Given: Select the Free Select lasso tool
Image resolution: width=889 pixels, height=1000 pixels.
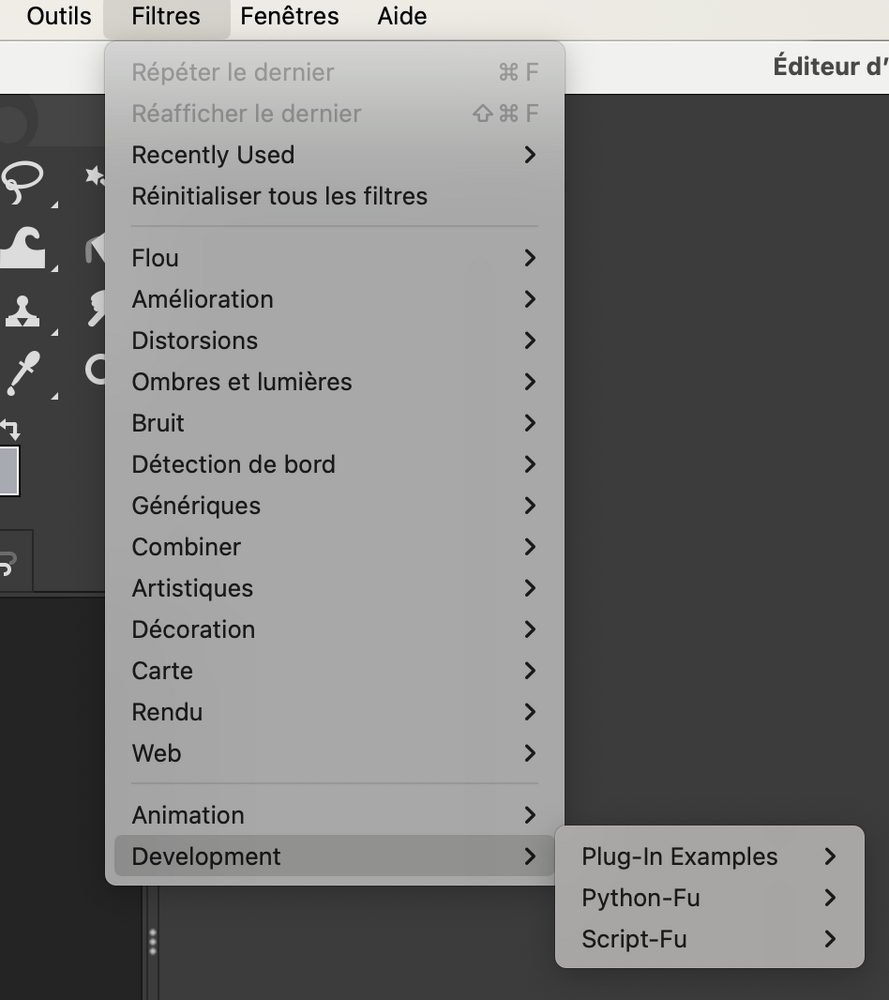Looking at the screenshot, I should coord(23,180).
